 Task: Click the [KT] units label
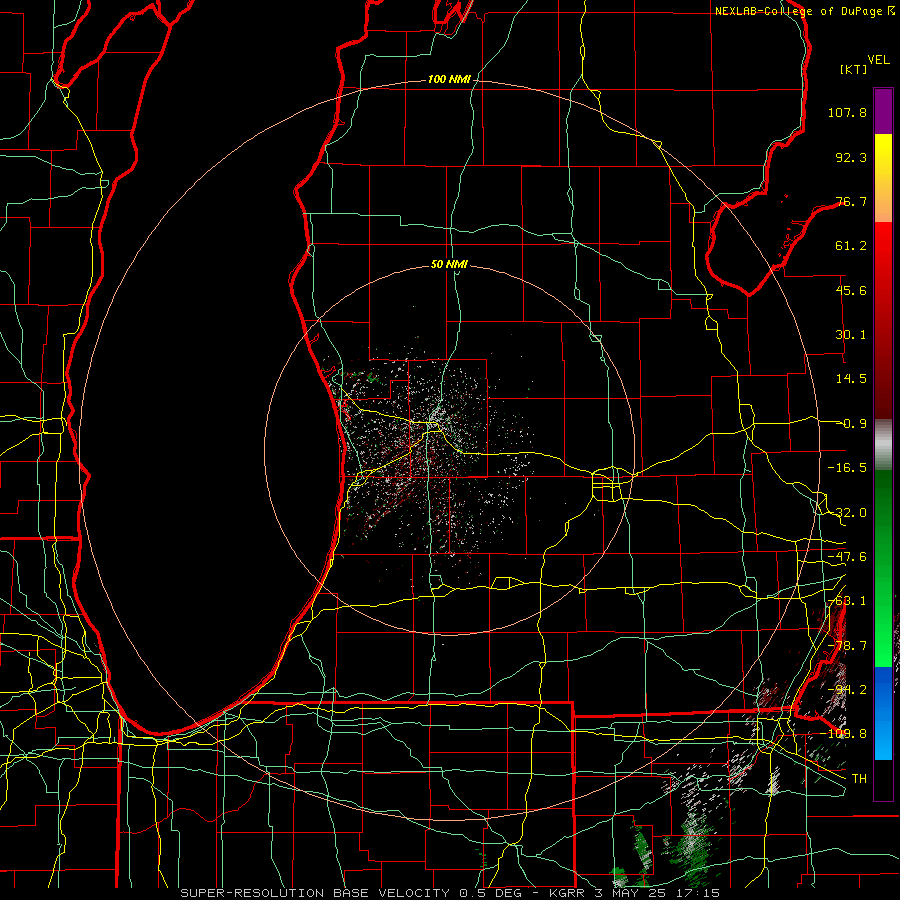[854, 69]
